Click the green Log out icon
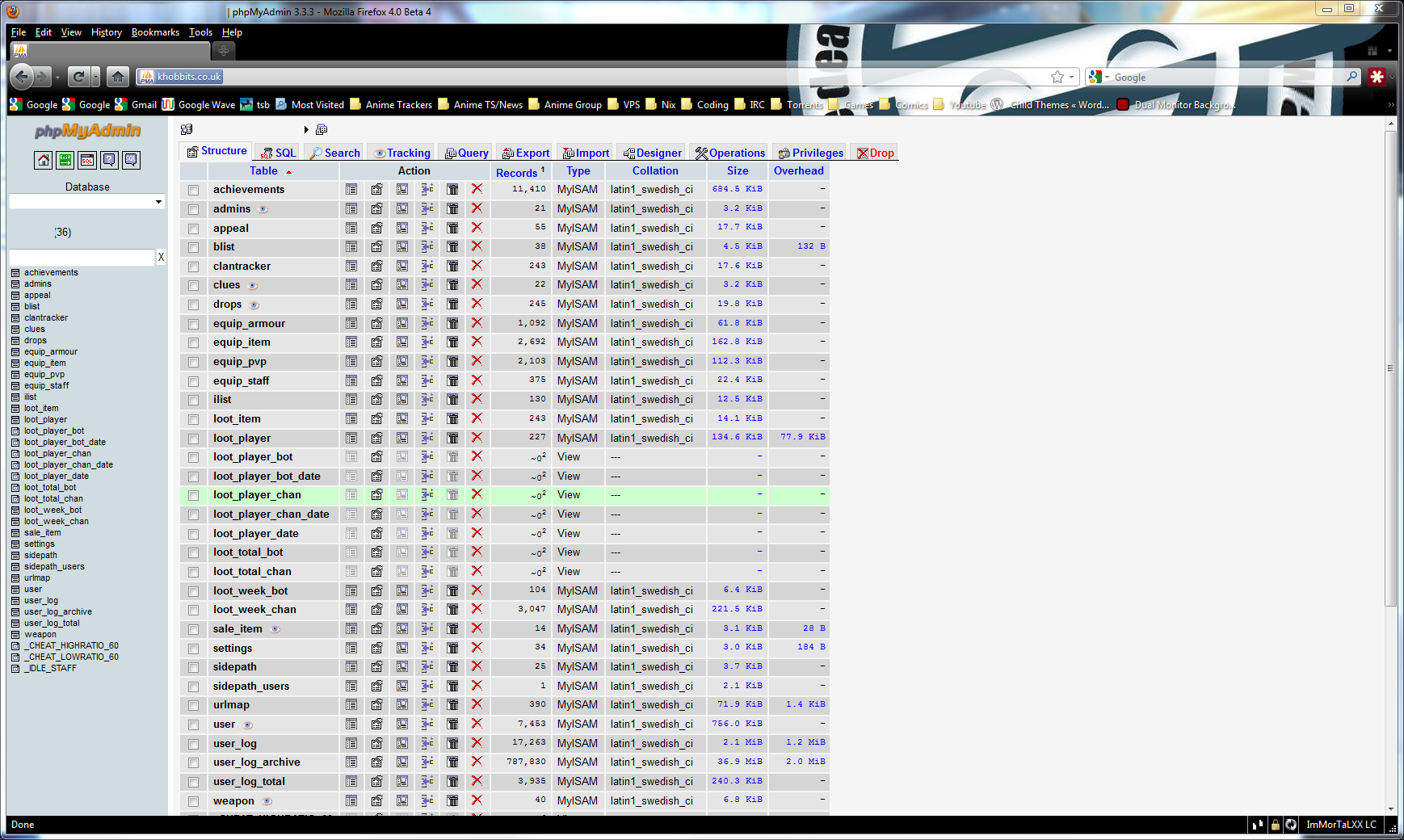The image size is (1404, 840). coord(65,160)
